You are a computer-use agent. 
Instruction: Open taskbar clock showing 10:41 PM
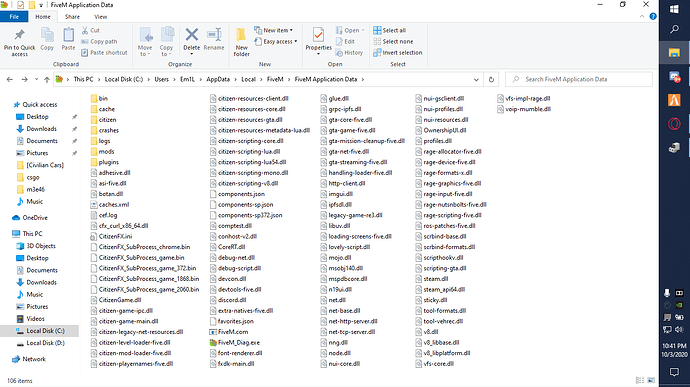click(674, 350)
